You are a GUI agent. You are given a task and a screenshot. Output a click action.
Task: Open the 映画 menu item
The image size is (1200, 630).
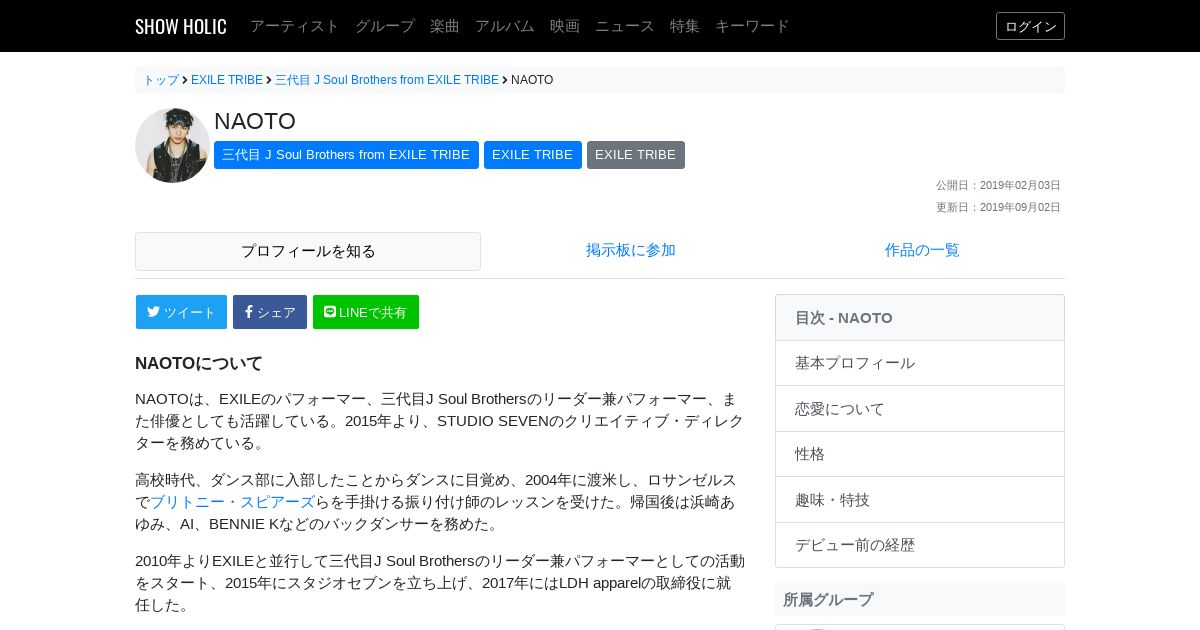click(565, 26)
